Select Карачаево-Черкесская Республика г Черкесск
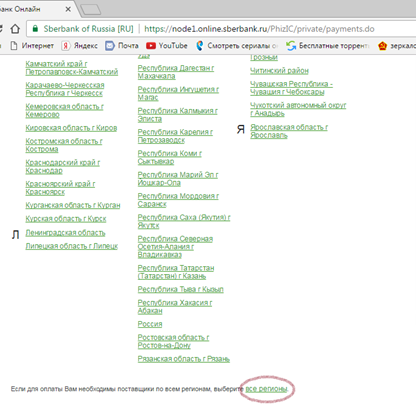The height and width of the screenshot is (416, 416). click(x=65, y=89)
